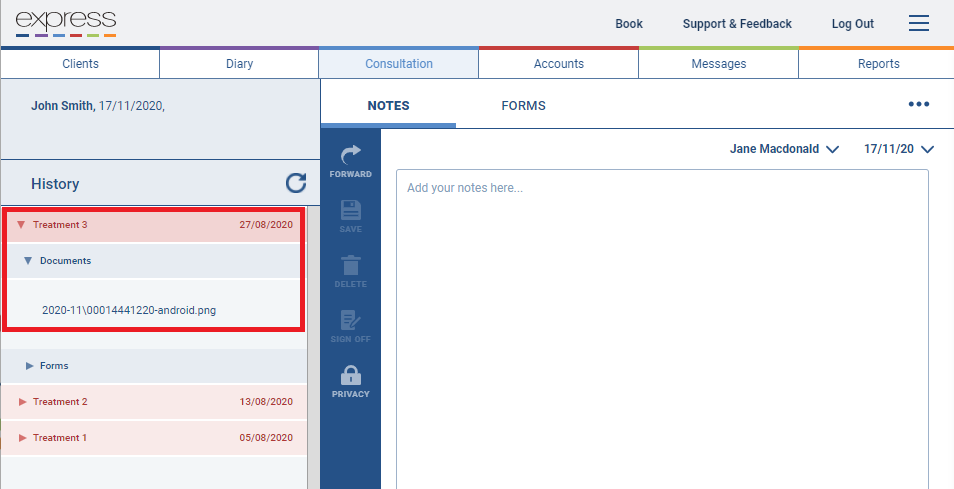Click the History panel scrollbar
The image size is (954, 489).
coord(313,347)
